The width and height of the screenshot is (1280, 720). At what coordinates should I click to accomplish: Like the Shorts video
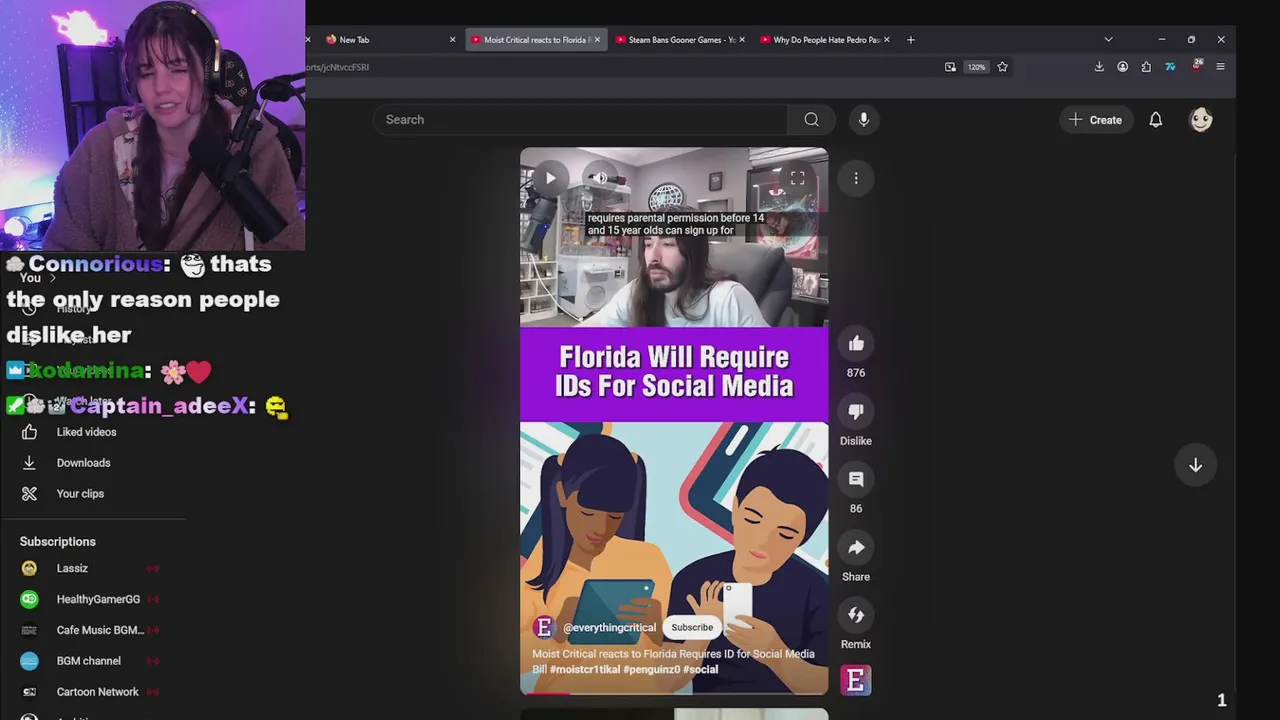856,344
